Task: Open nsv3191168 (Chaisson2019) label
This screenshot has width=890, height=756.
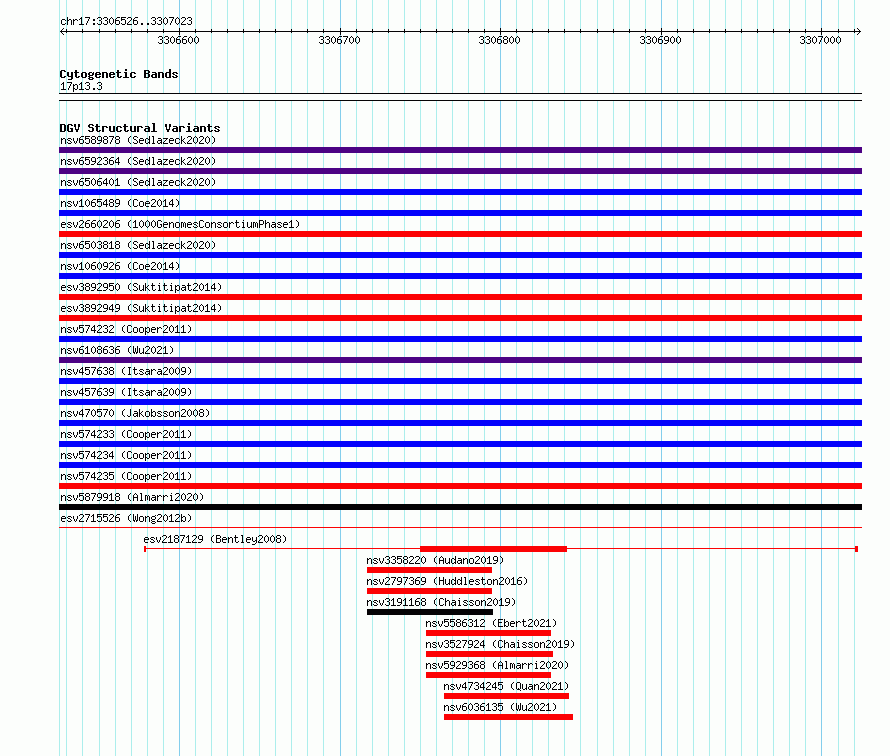Action: [x=441, y=602]
